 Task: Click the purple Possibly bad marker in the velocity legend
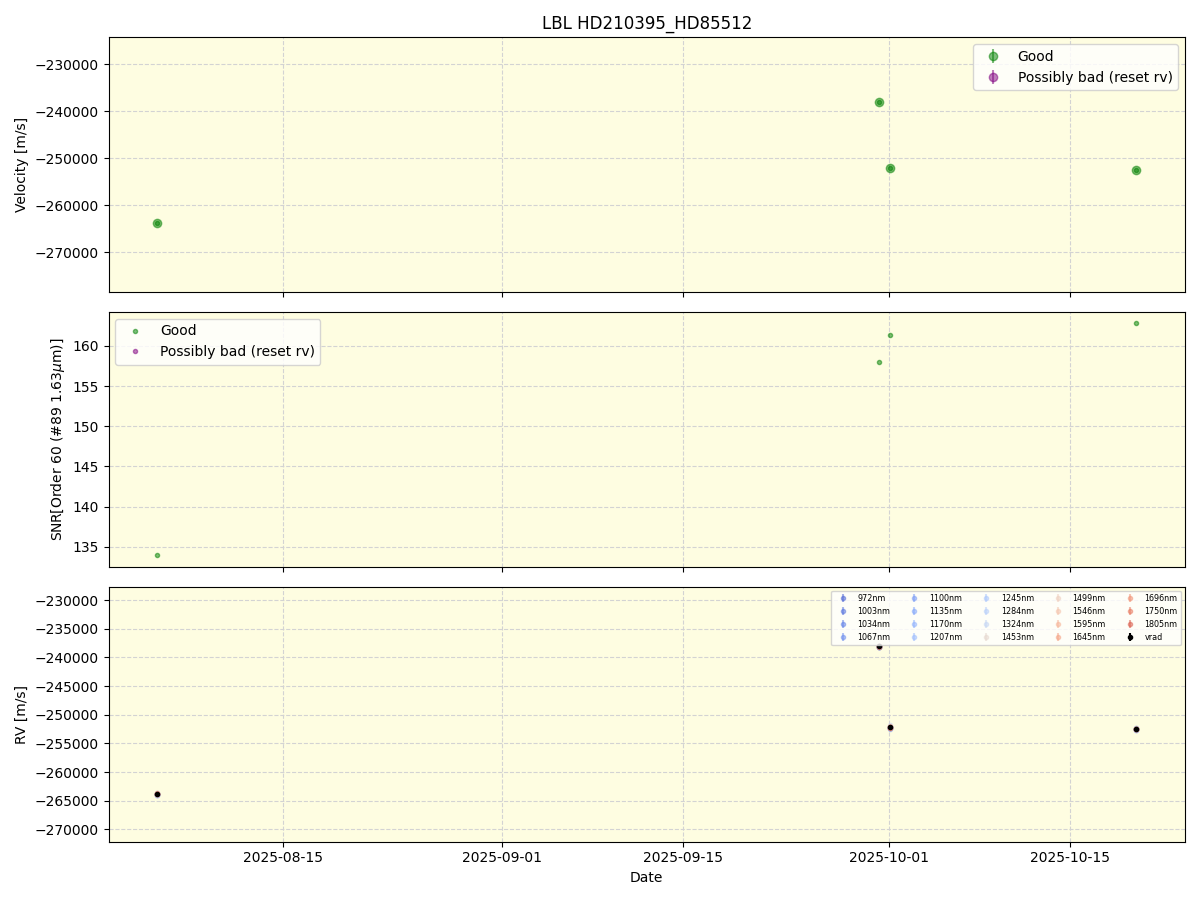pyautogui.click(x=993, y=77)
